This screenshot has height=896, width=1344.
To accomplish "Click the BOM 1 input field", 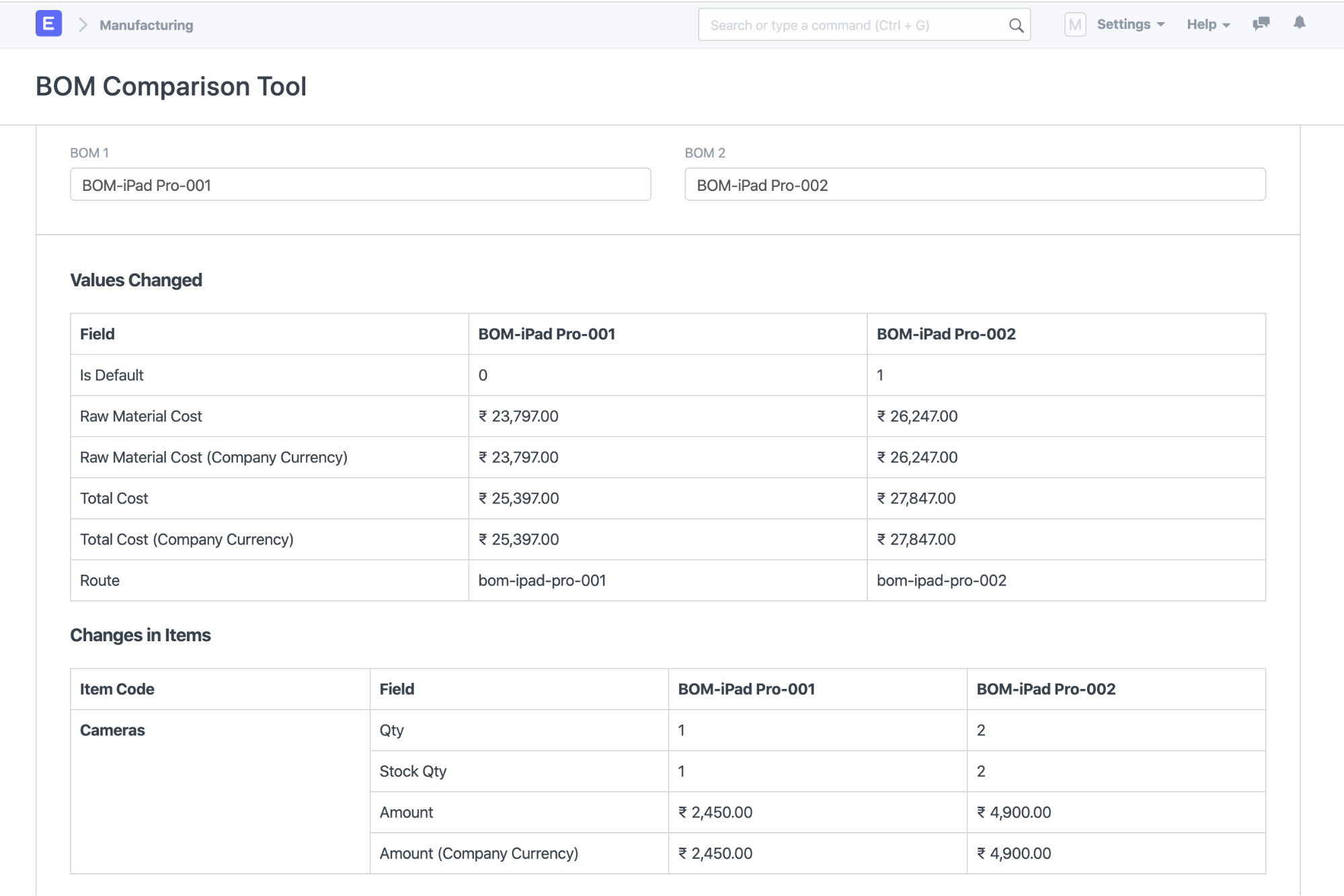I will [360, 184].
